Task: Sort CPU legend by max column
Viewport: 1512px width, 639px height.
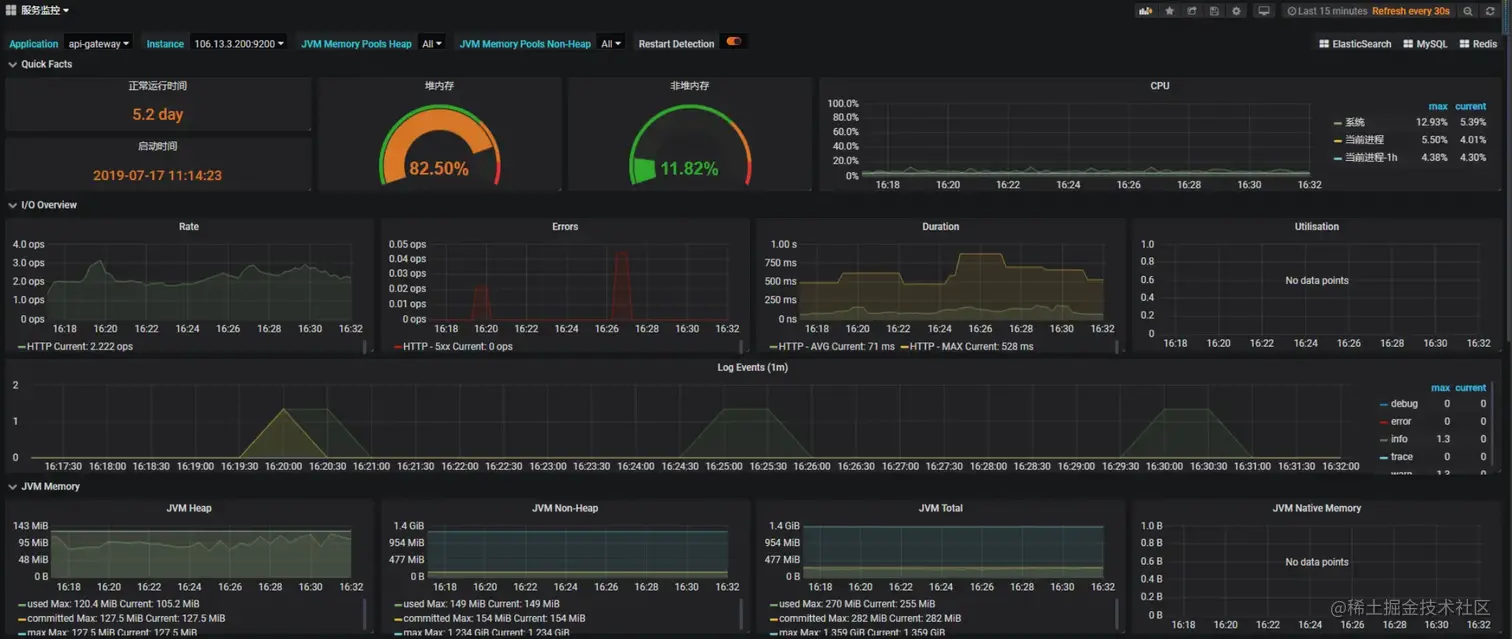Action: click(x=1438, y=106)
